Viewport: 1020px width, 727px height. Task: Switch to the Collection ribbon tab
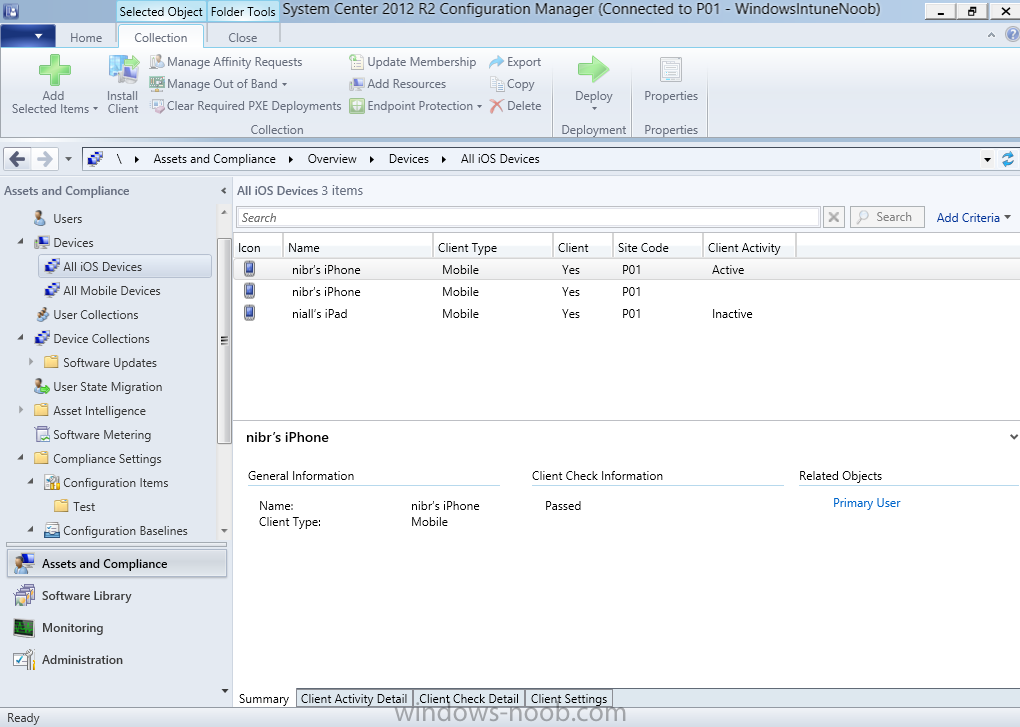161,38
